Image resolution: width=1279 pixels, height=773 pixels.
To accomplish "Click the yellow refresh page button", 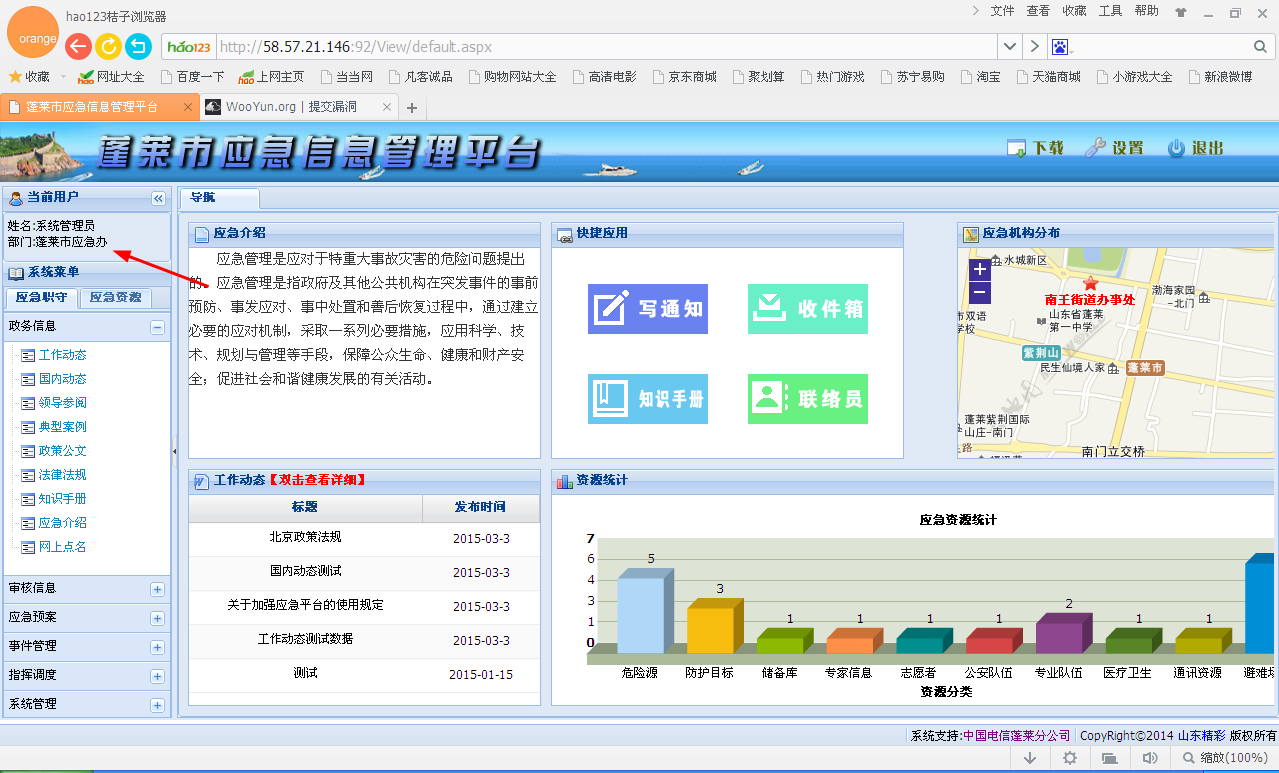I will [108, 46].
